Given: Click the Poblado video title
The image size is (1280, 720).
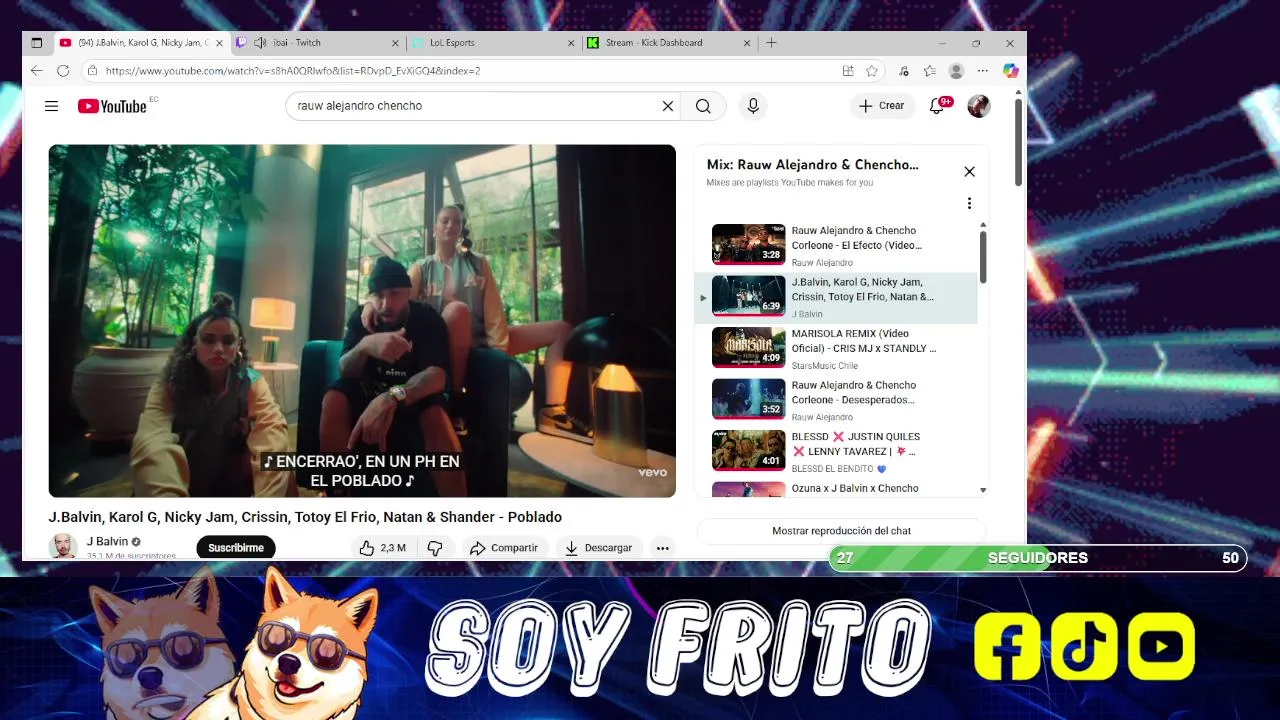Looking at the screenshot, I should click(x=305, y=517).
